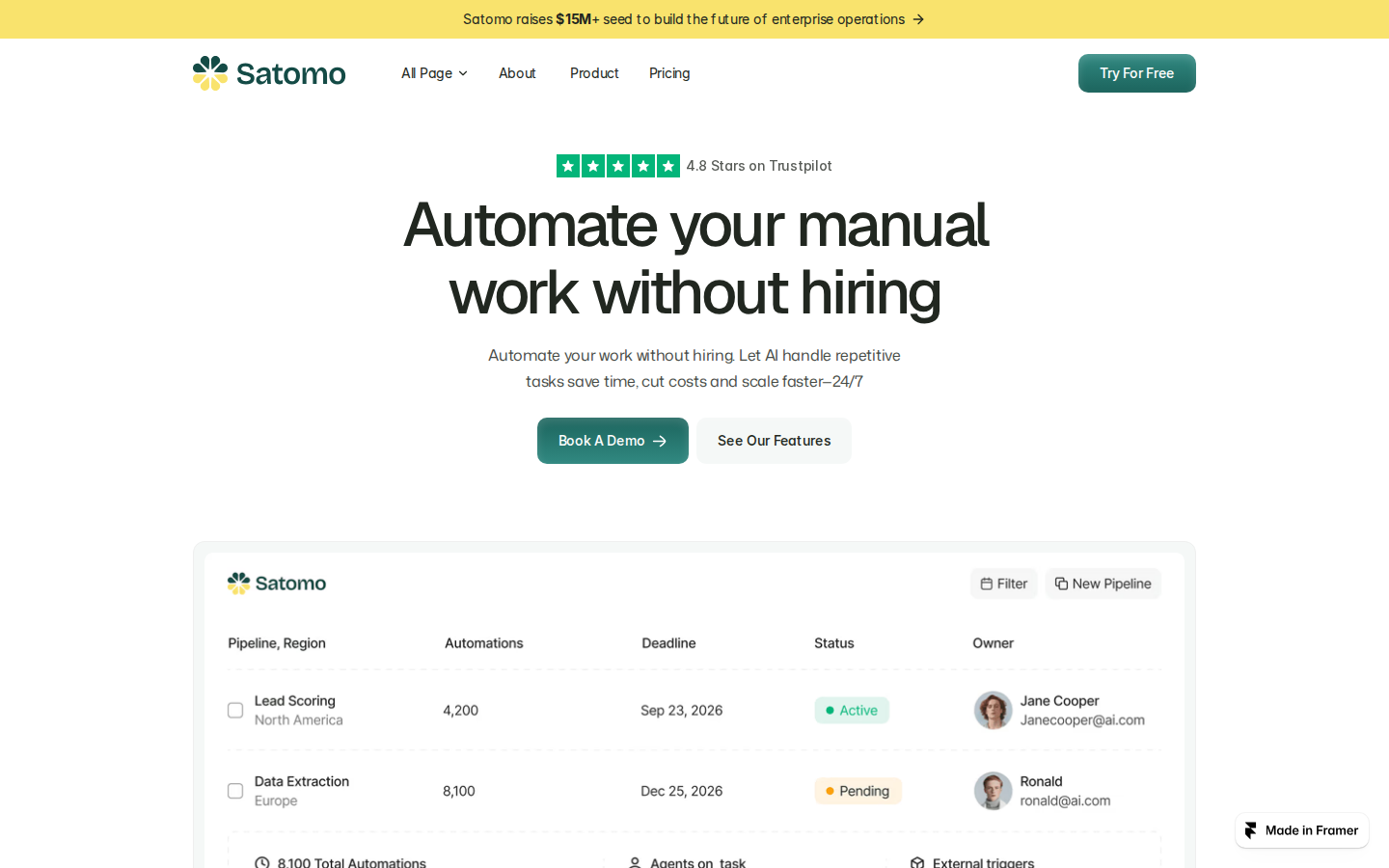Viewport: 1389px width, 868px height.
Task: Click the Made in Framer badge
Action: click(1302, 830)
